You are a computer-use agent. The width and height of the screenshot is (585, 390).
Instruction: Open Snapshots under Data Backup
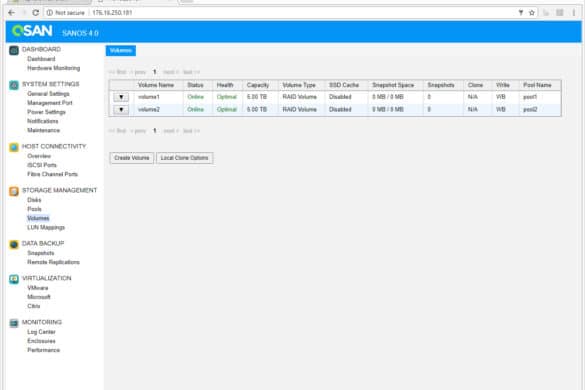point(41,253)
